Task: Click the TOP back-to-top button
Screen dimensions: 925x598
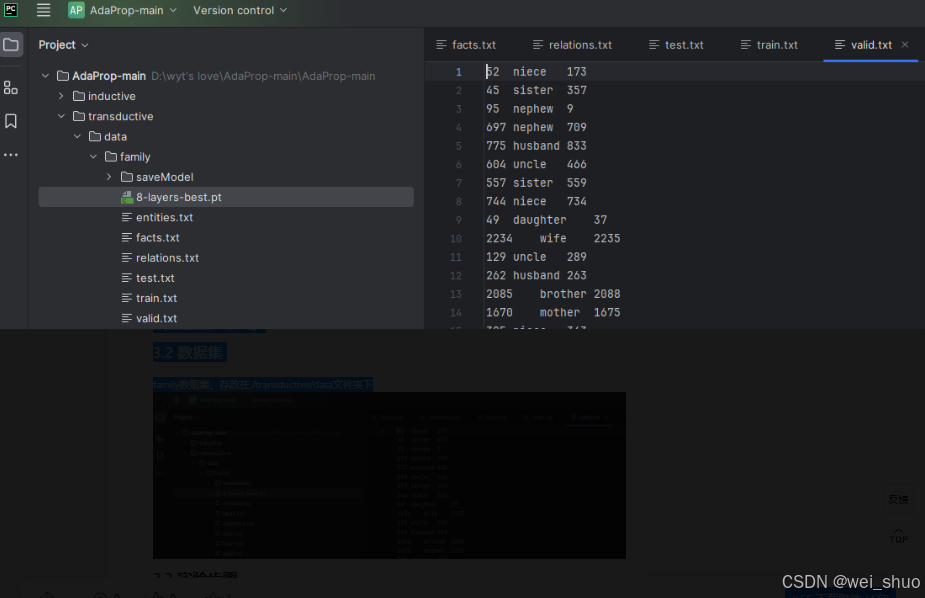Action: click(x=898, y=535)
